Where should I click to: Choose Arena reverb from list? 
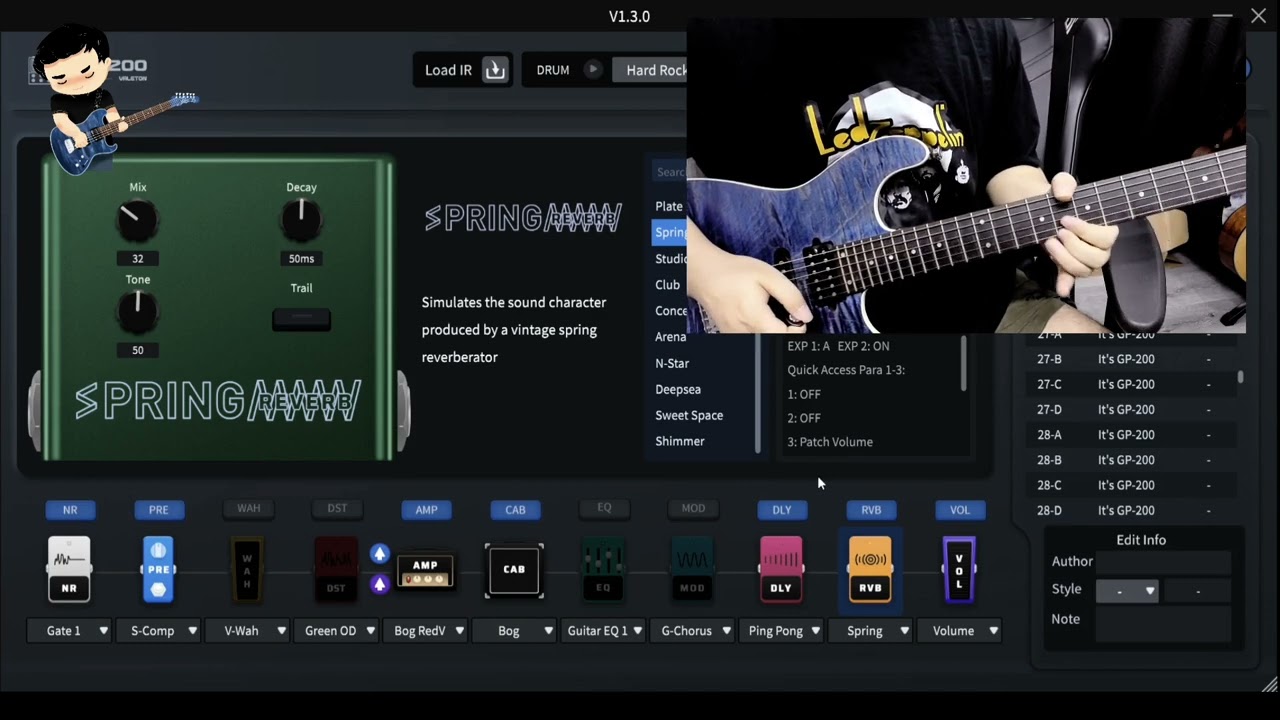click(671, 337)
